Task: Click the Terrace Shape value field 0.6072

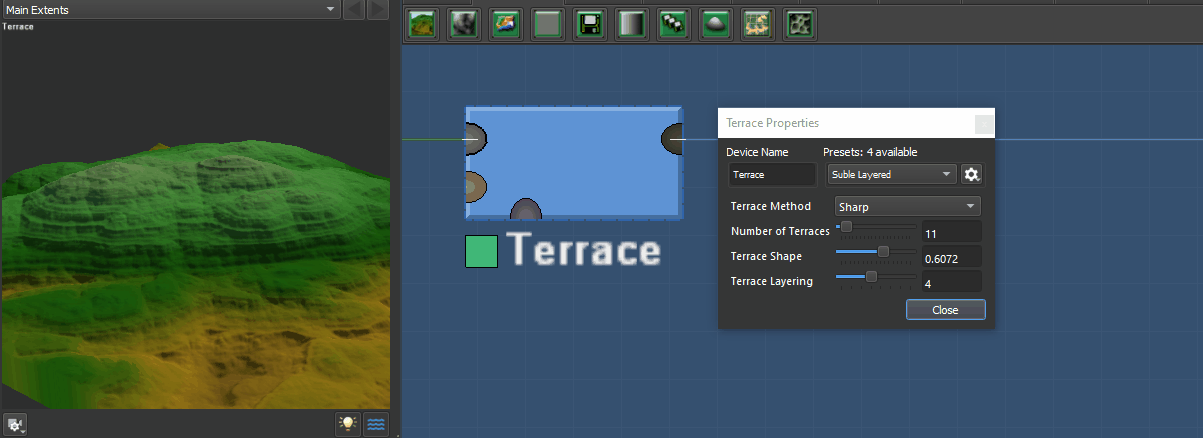Action: coord(951,258)
